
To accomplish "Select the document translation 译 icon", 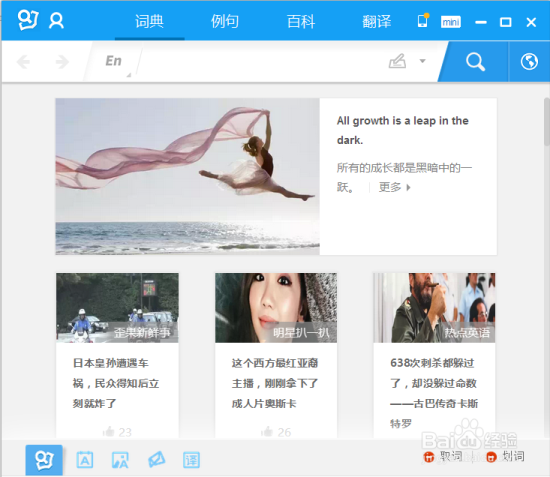I will pos(192,460).
